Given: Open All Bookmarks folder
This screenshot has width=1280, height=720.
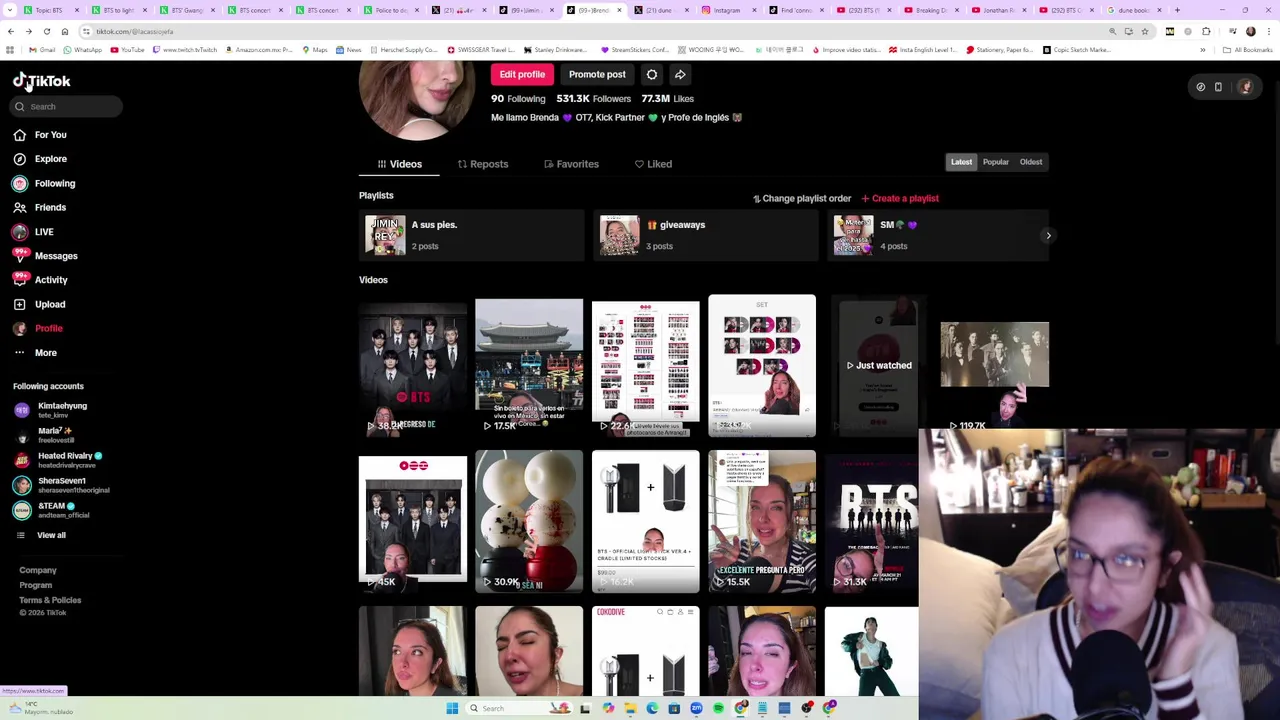Looking at the screenshot, I should [x=1247, y=49].
